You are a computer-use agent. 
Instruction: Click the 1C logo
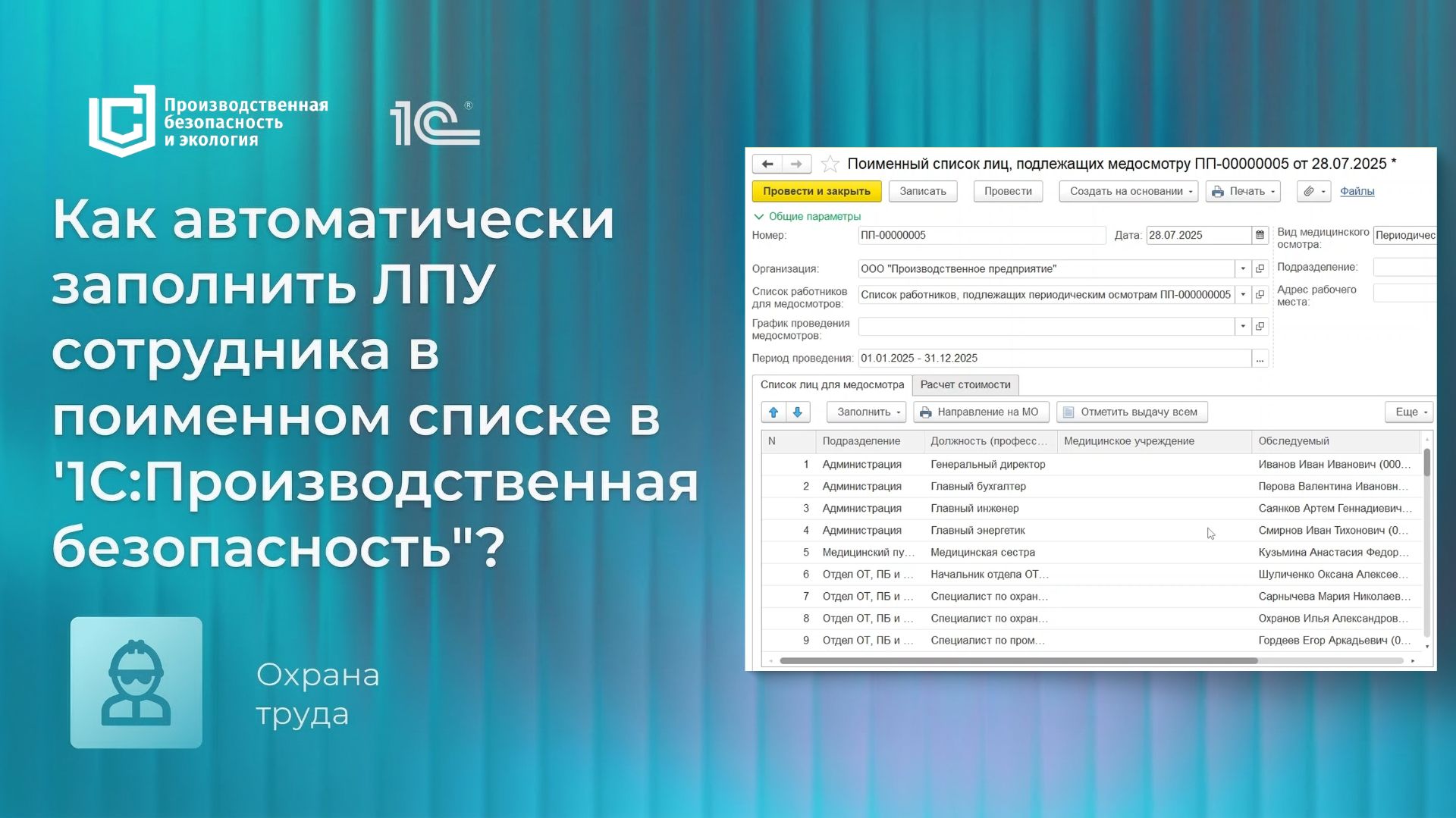(435, 123)
